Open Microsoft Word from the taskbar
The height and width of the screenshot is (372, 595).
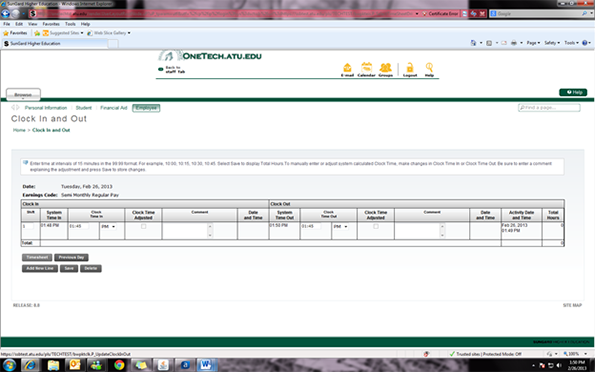click(206, 365)
